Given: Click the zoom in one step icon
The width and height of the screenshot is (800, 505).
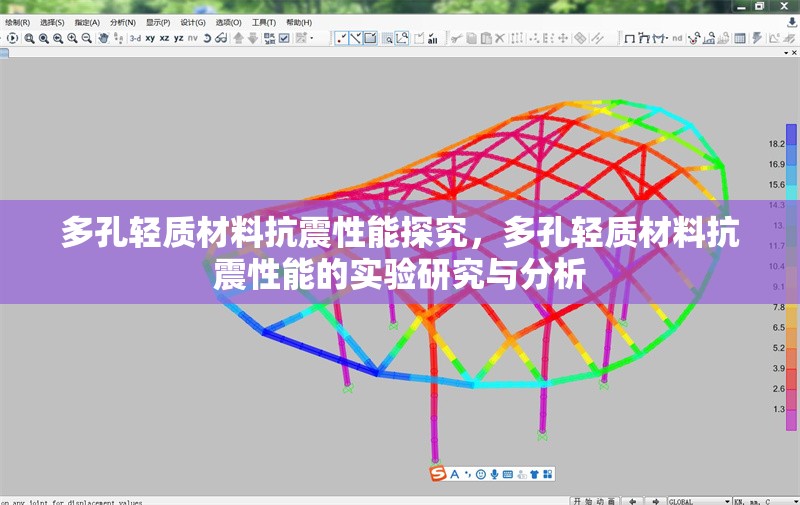Looking at the screenshot, I should coord(72,38).
